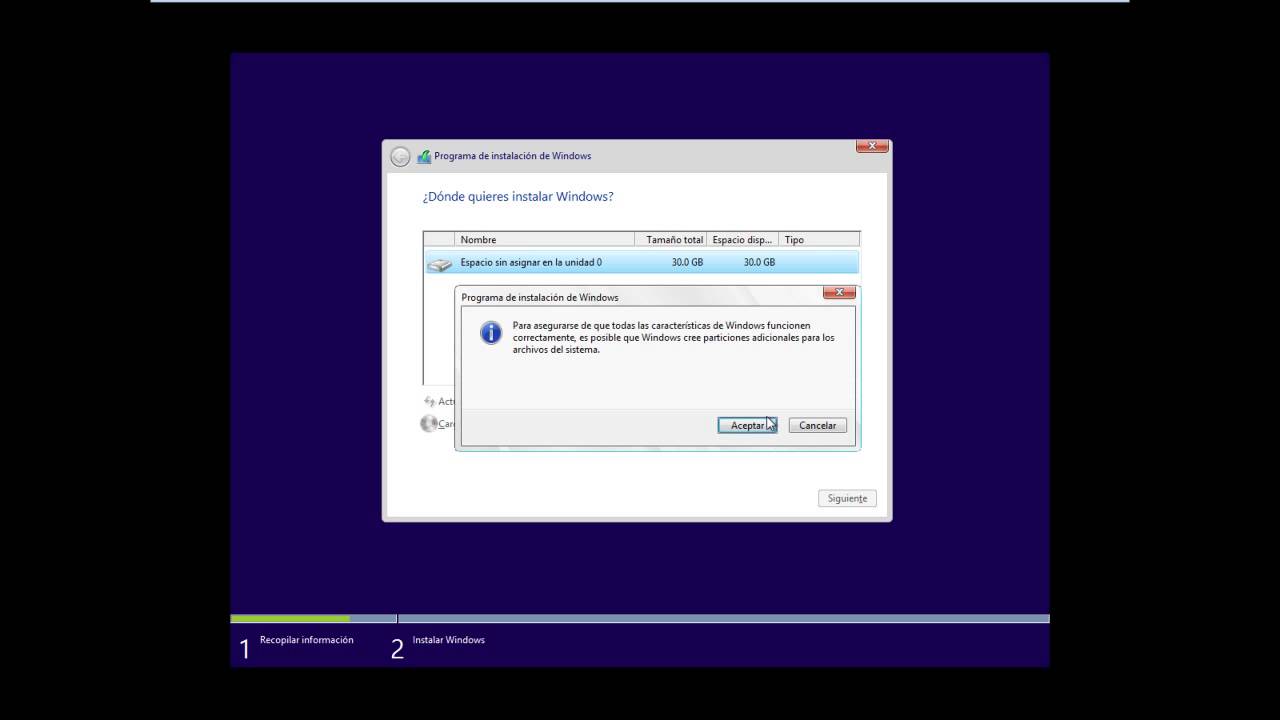Click the round back arrow icon
This screenshot has height=720, width=1280.
[400, 156]
